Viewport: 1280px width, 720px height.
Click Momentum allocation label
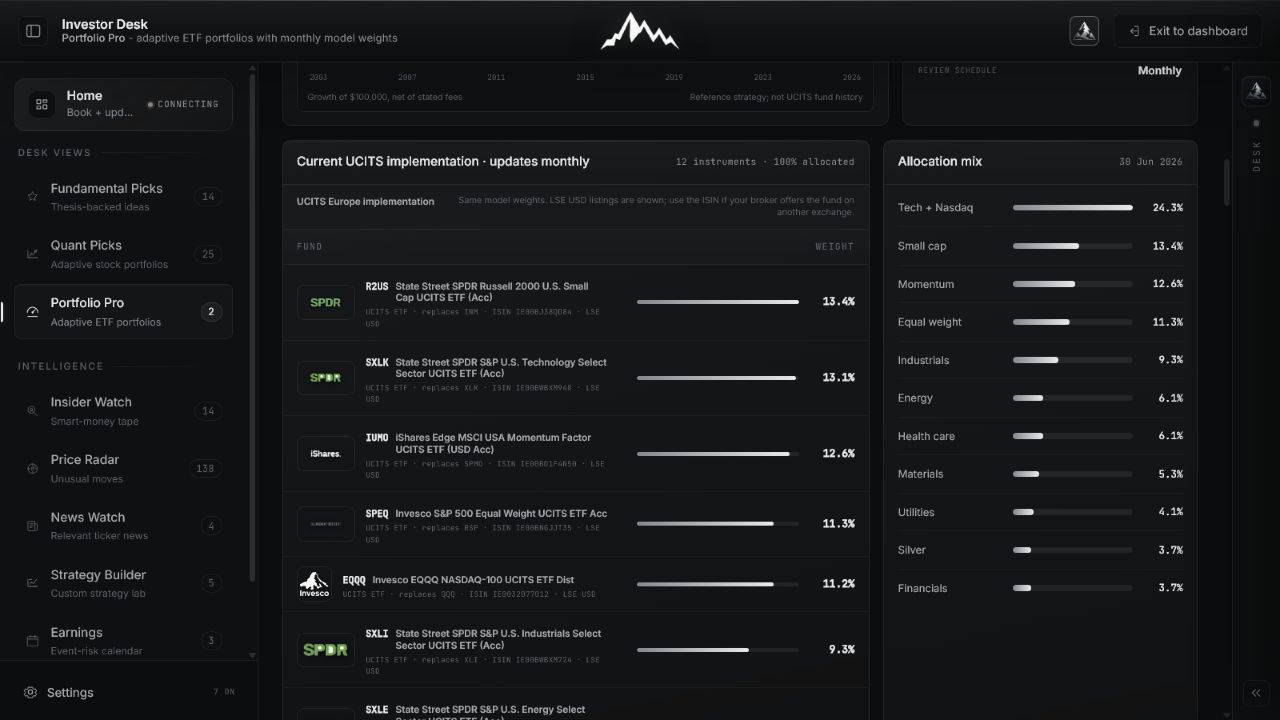click(926, 284)
